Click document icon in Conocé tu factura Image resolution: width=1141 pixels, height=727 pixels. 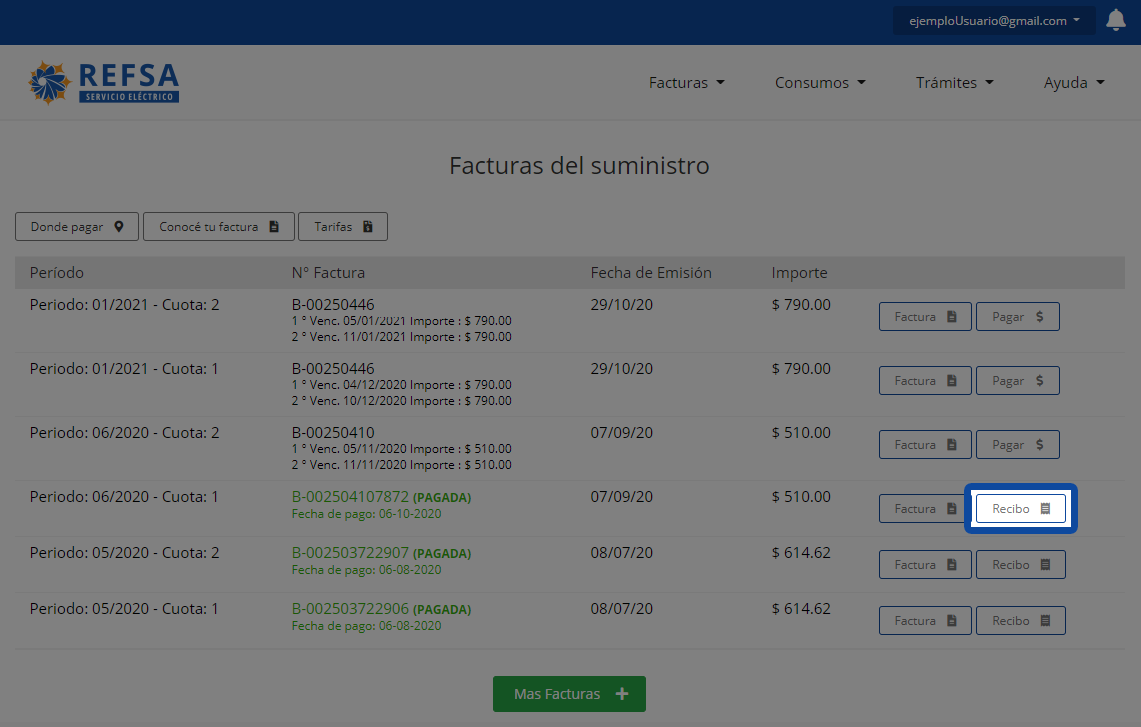coord(274,227)
